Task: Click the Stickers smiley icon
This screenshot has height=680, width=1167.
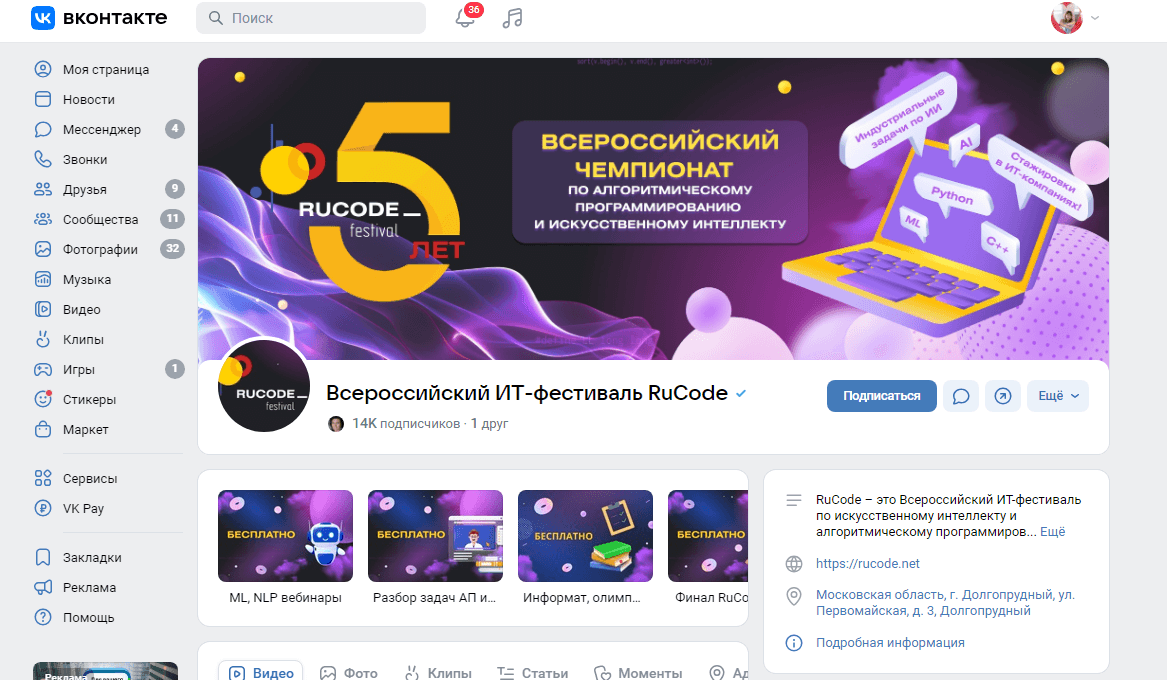Action: point(43,400)
